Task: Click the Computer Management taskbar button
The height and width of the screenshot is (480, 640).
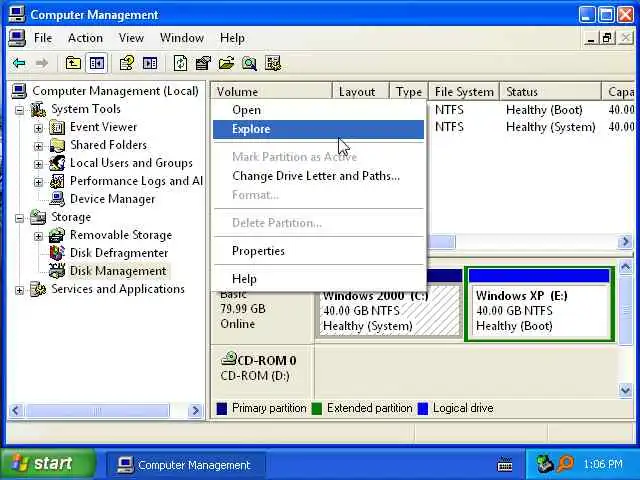Action: [186, 465]
